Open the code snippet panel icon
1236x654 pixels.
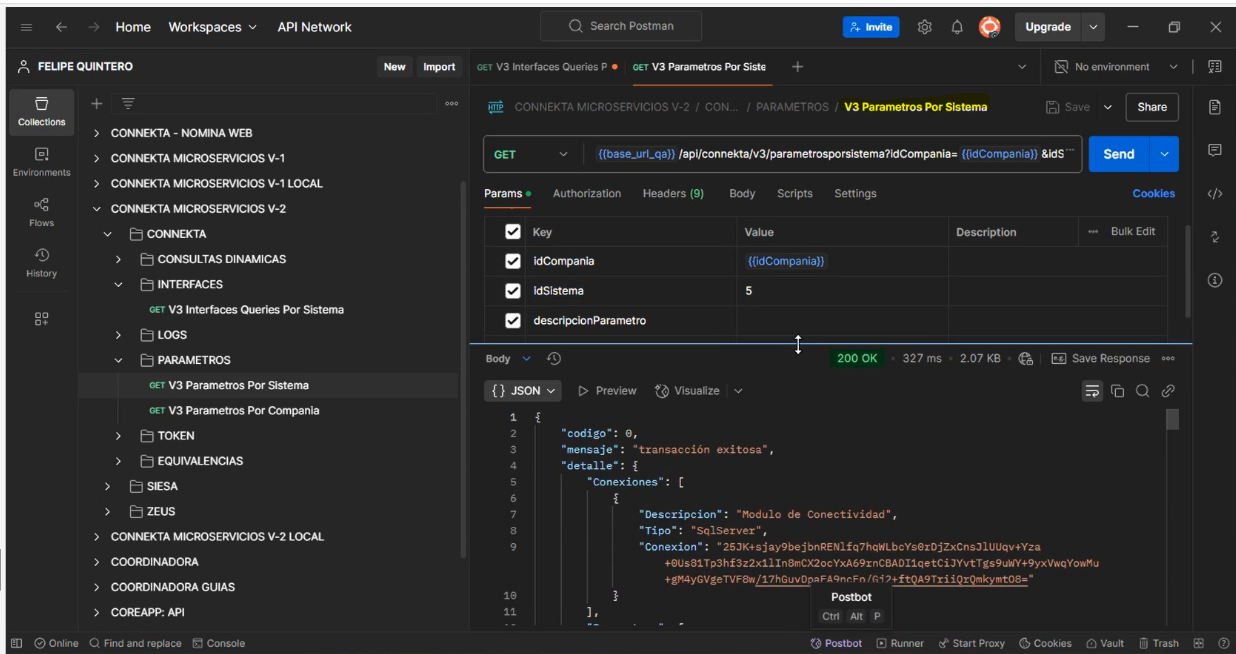1215,194
